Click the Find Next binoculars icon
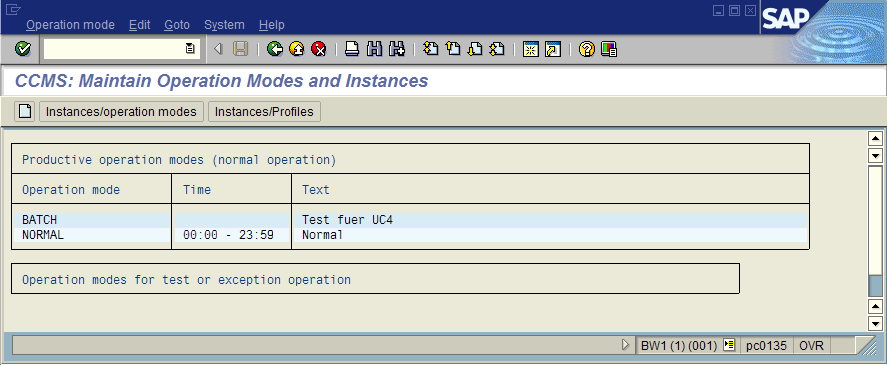Image resolution: width=887 pixels, height=366 pixels. (397, 49)
